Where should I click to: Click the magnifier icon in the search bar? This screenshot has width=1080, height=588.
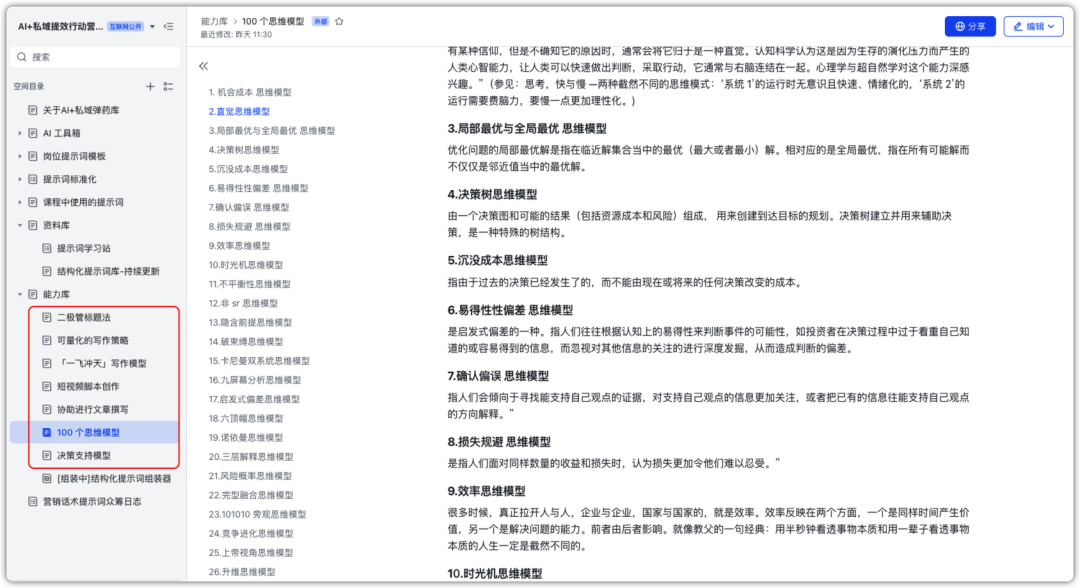(x=21, y=56)
